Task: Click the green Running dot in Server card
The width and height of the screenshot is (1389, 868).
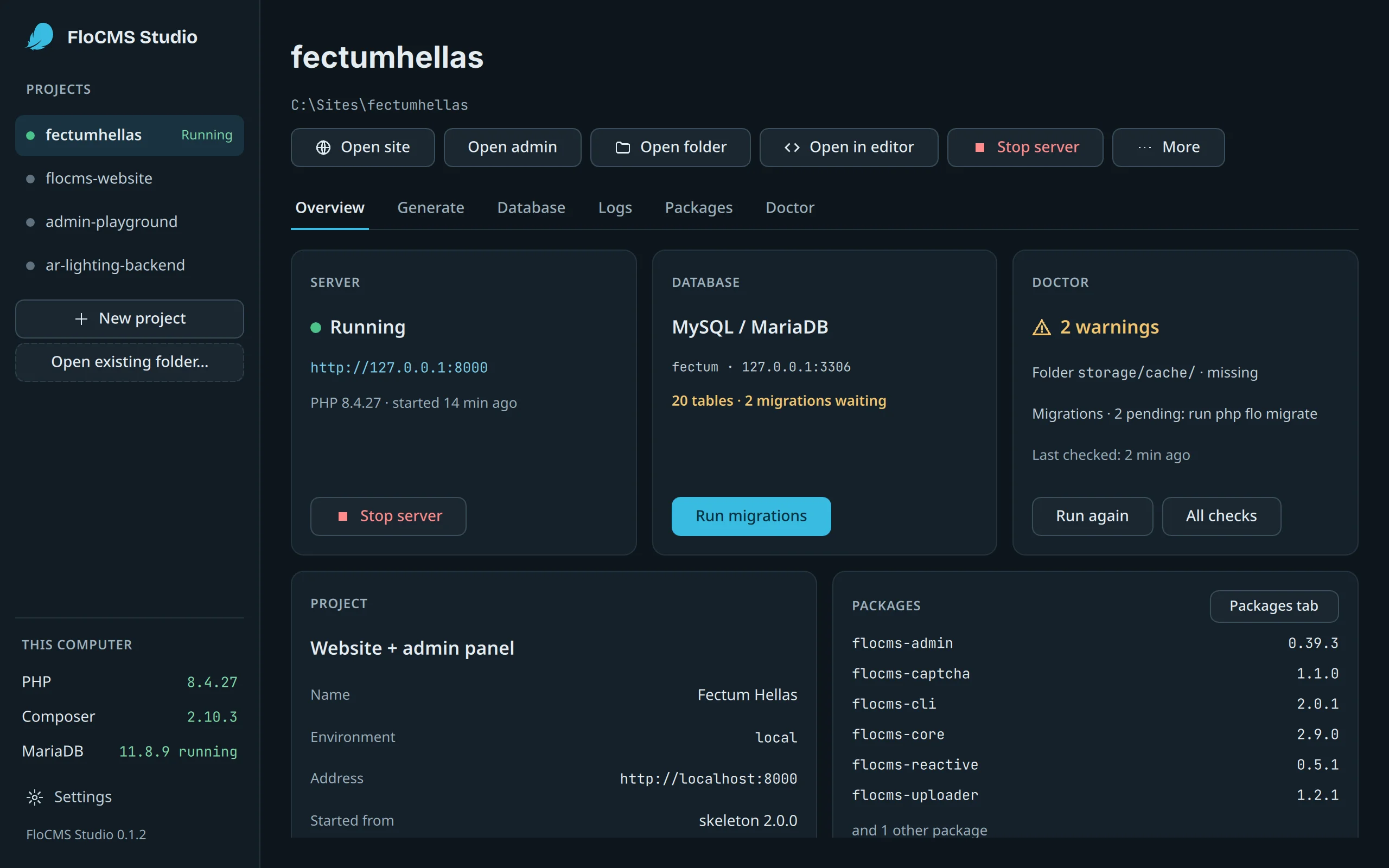Action: 316,327
